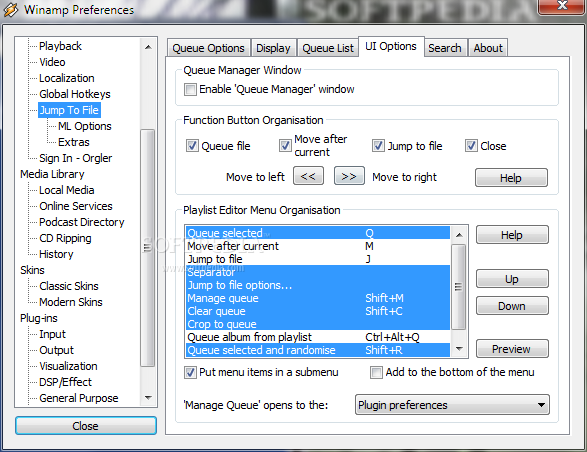
Task: Open the About tab
Action: [488, 48]
